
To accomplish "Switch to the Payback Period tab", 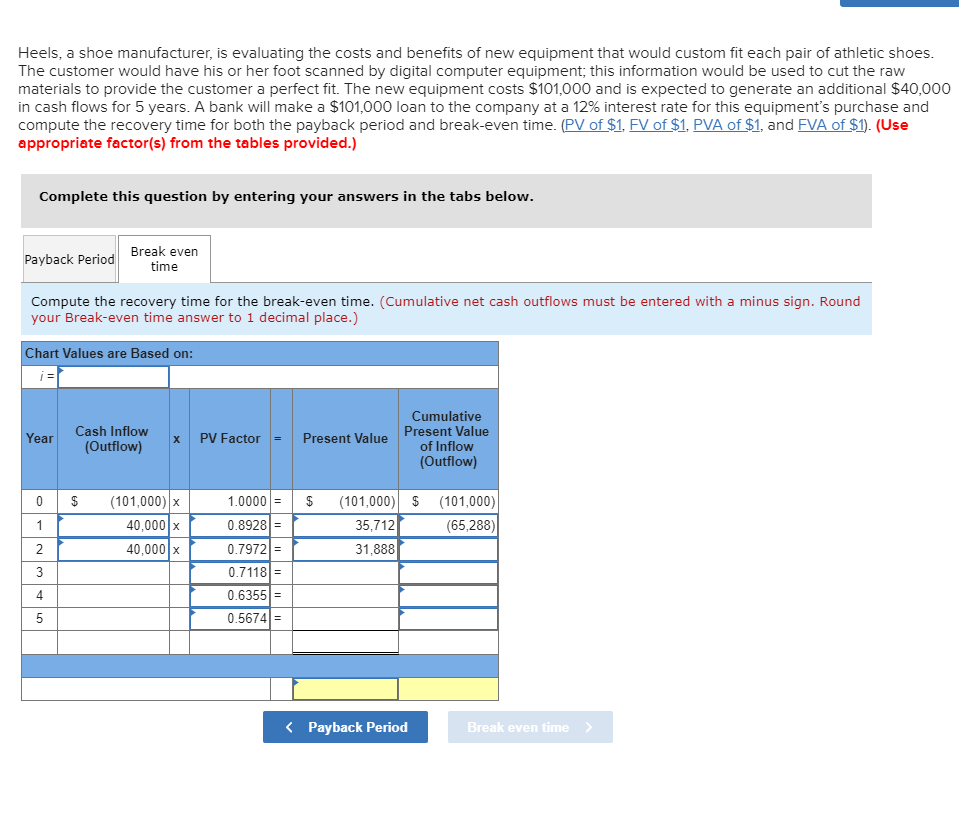I will pyautogui.click(x=70, y=259).
